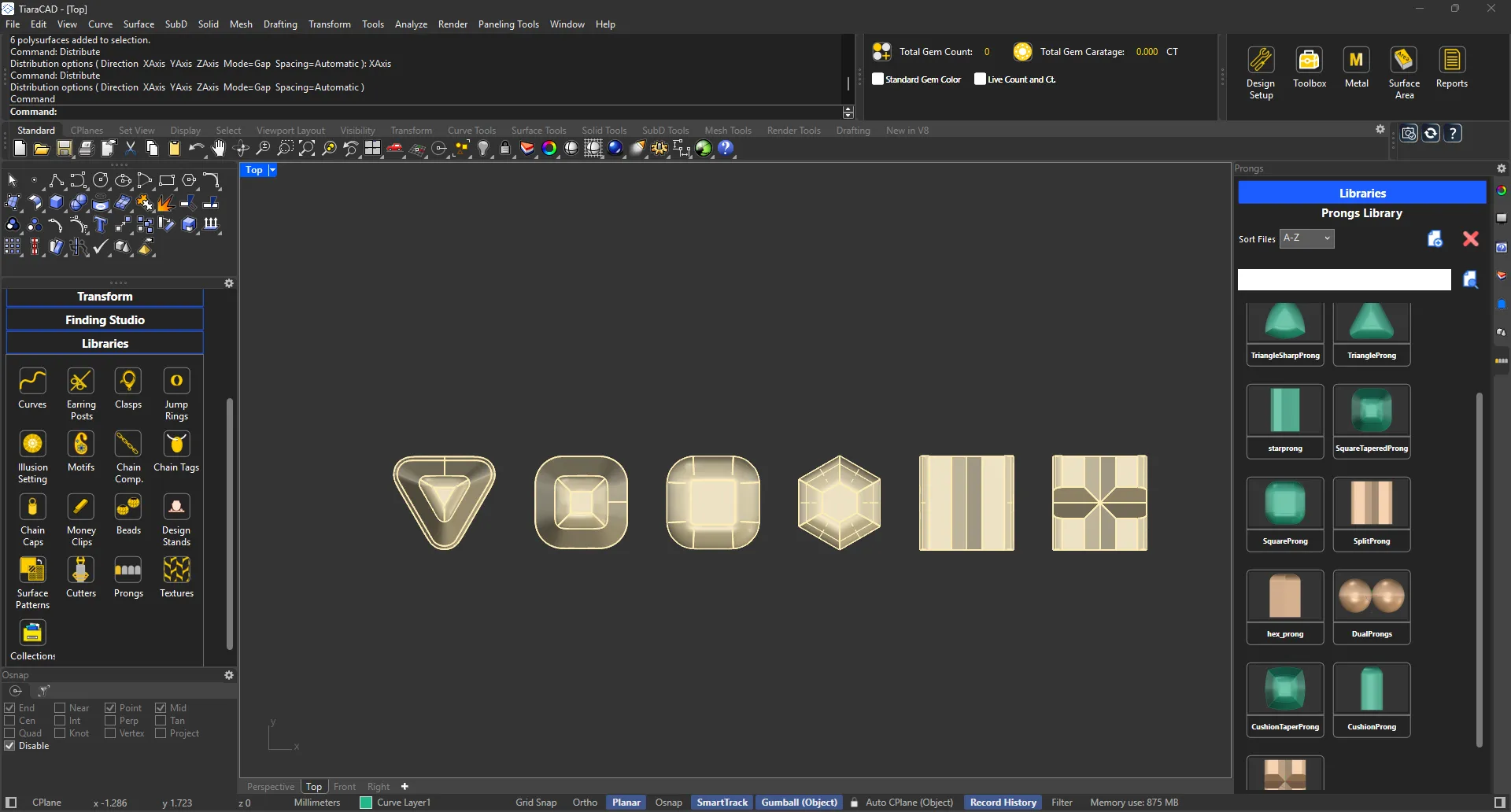
Task: Open the Clasps library icon
Action: [128, 382]
